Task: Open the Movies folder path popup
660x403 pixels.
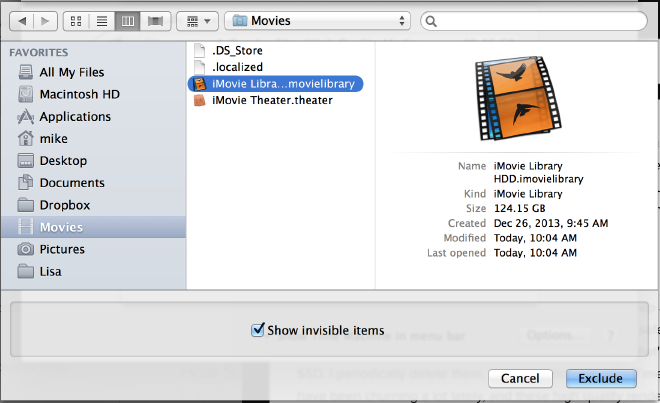Action: 317,21
